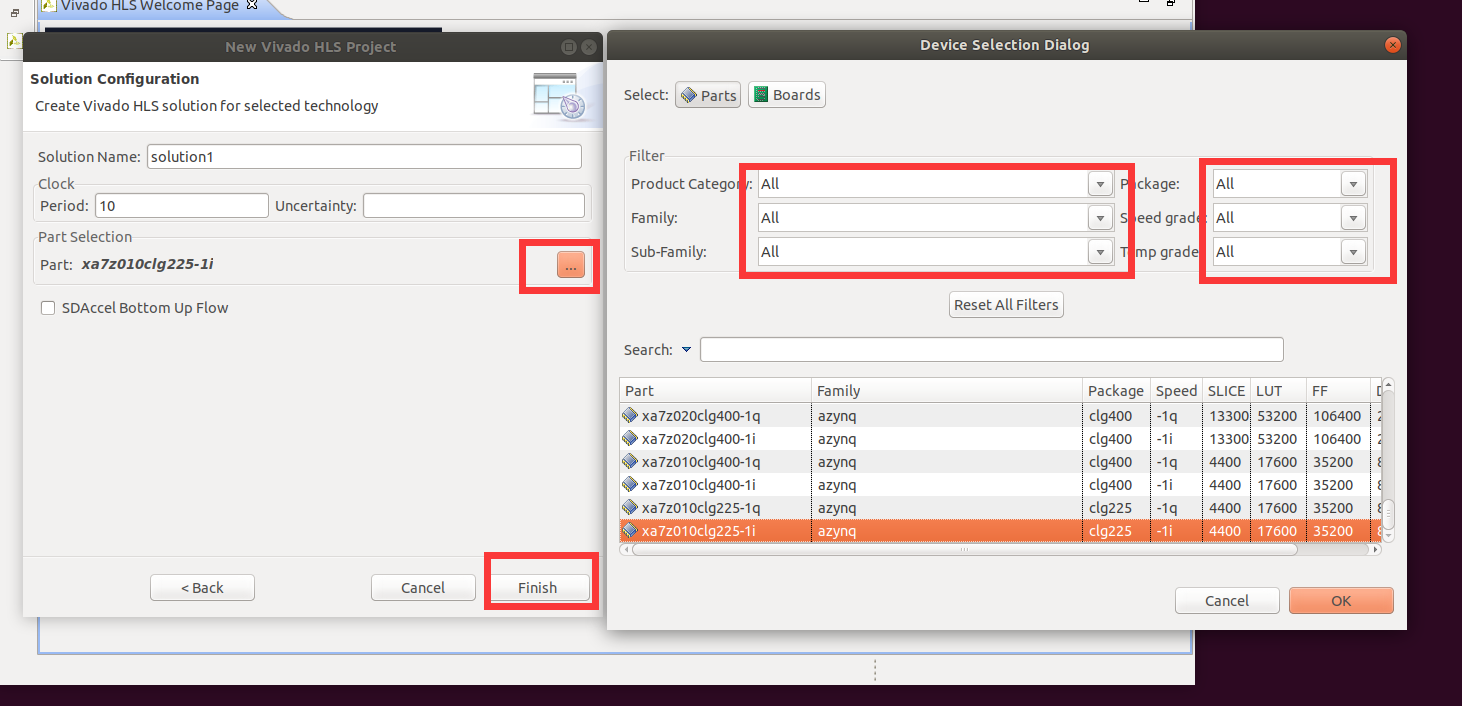This screenshot has height=706, width=1462.
Task: Expand Search options arrow
Action: pyautogui.click(x=686, y=350)
